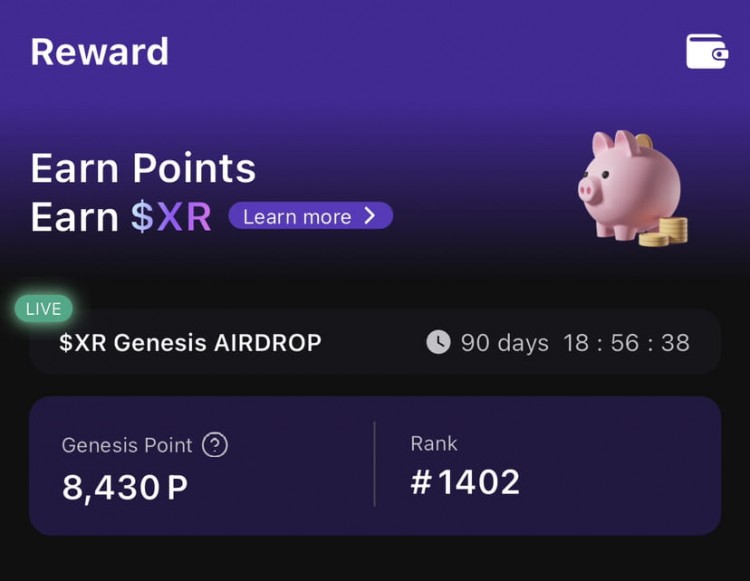Open the $XR Genesis AIRDROP title
Viewport: 750px width, 581px height.
tap(190, 343)
